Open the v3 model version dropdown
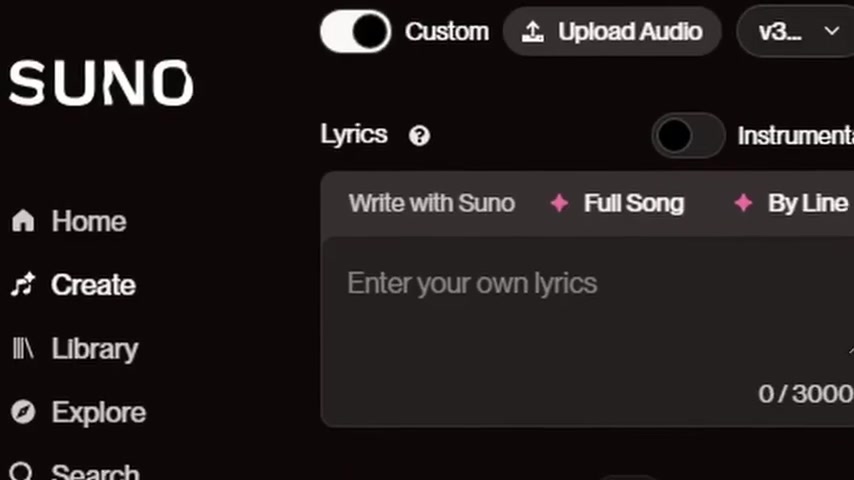 coord(795,32)
